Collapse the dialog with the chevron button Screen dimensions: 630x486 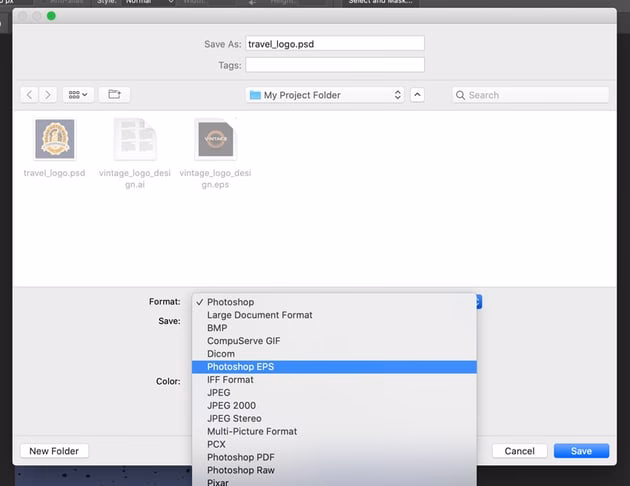(417, 95)
